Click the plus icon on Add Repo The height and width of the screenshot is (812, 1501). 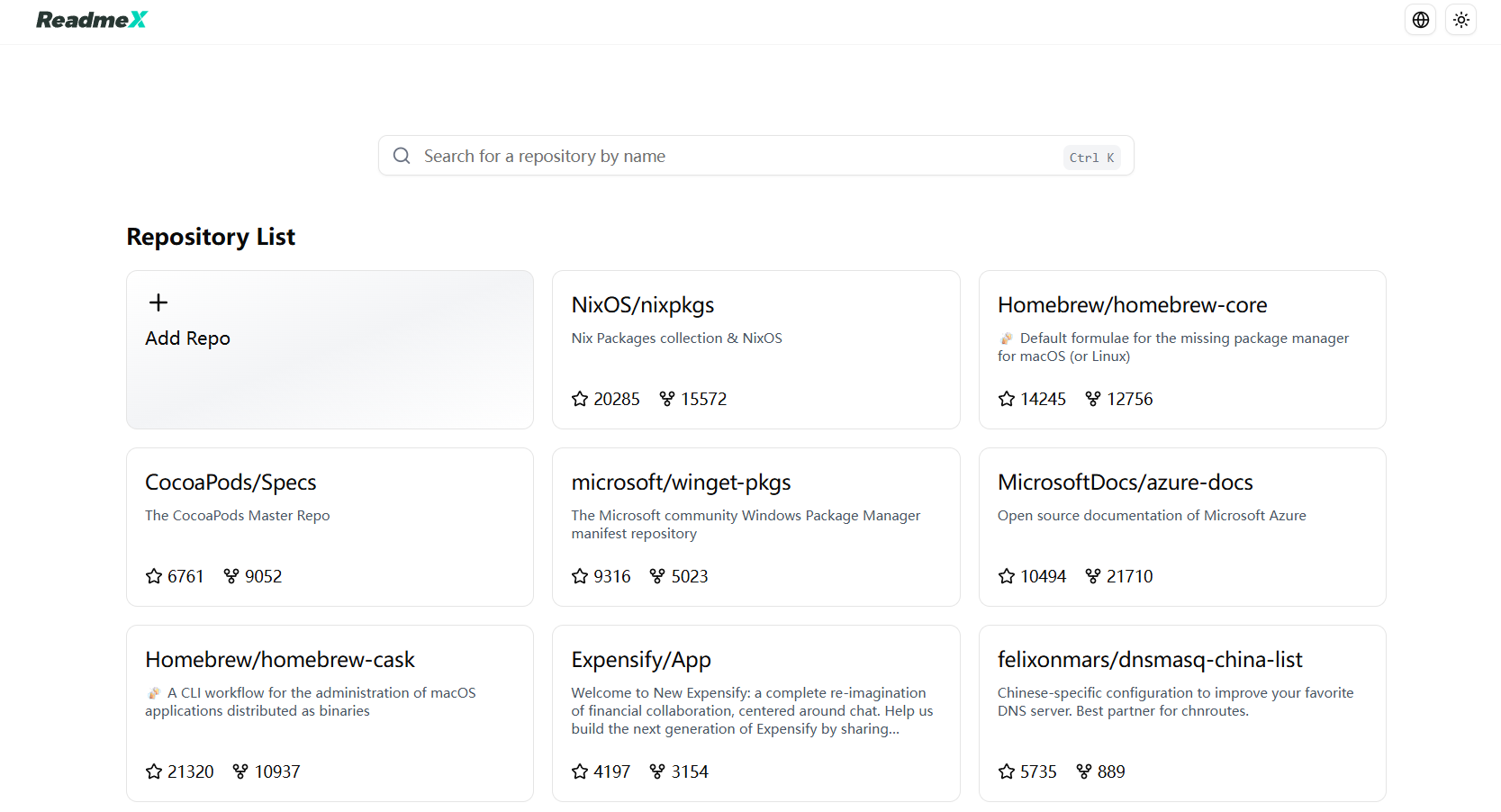click(158, 302)
